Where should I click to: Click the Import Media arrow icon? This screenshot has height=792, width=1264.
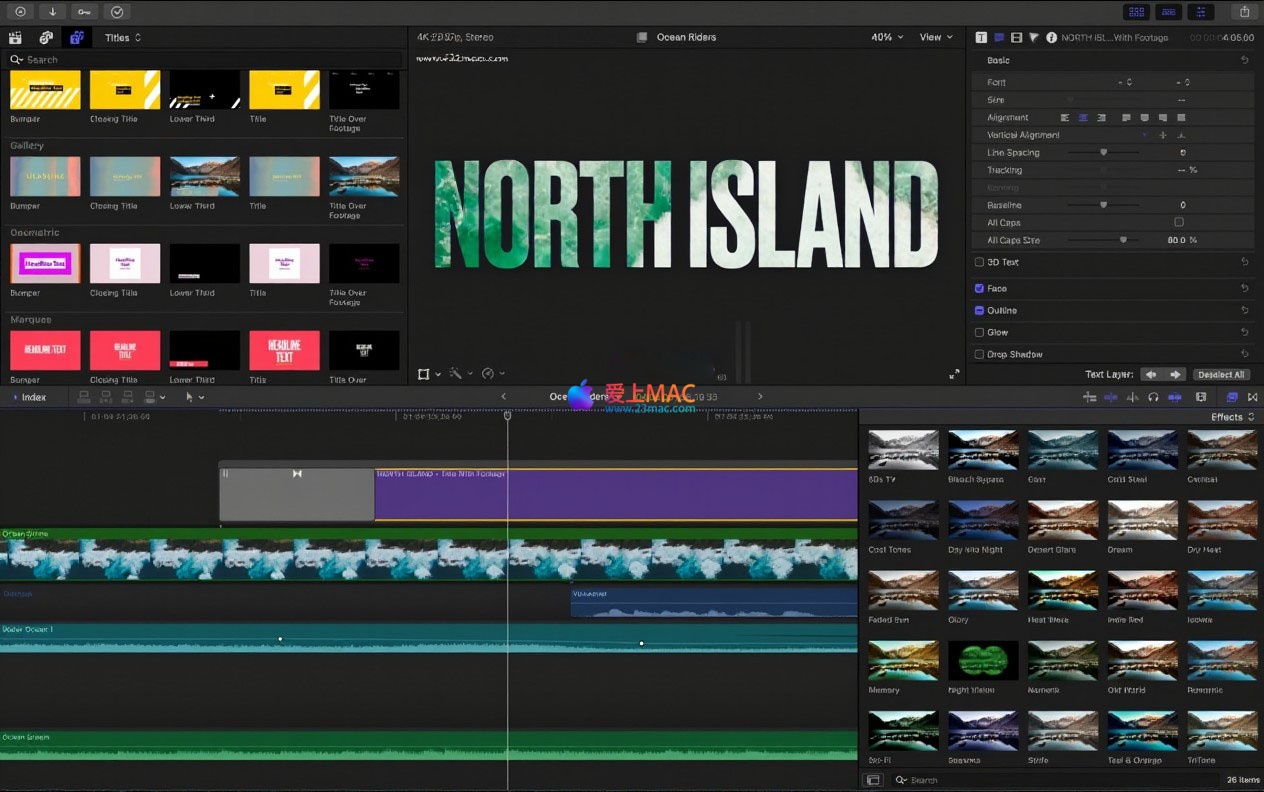[x=52, y=12]
